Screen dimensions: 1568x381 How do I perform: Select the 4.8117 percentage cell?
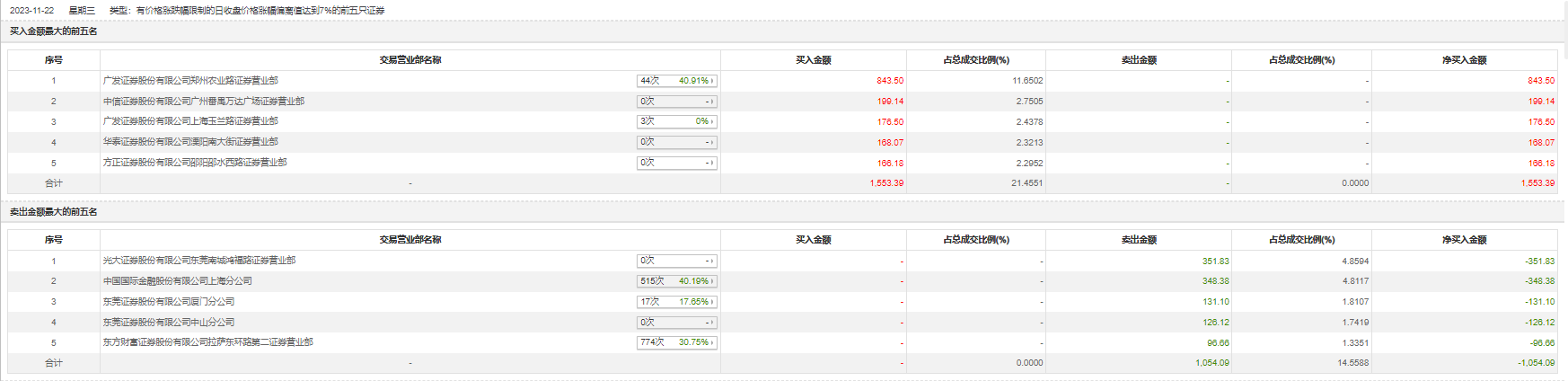coord(1355,281)
